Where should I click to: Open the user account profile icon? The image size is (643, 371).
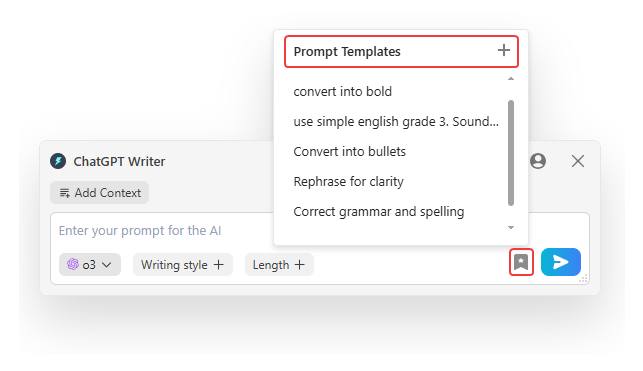pos(538,161)
